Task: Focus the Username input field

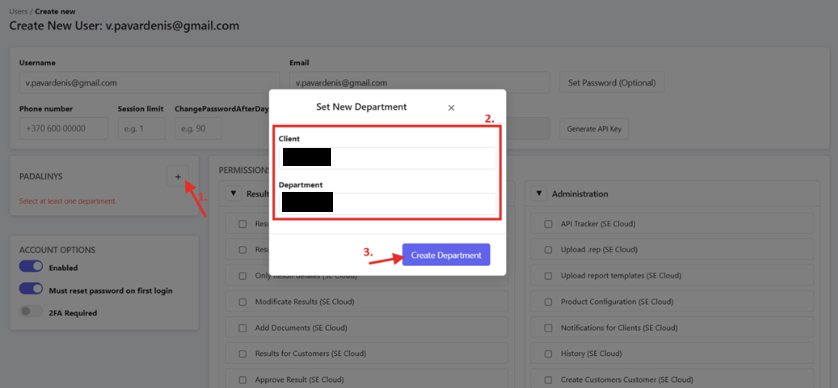Action: 149,83
